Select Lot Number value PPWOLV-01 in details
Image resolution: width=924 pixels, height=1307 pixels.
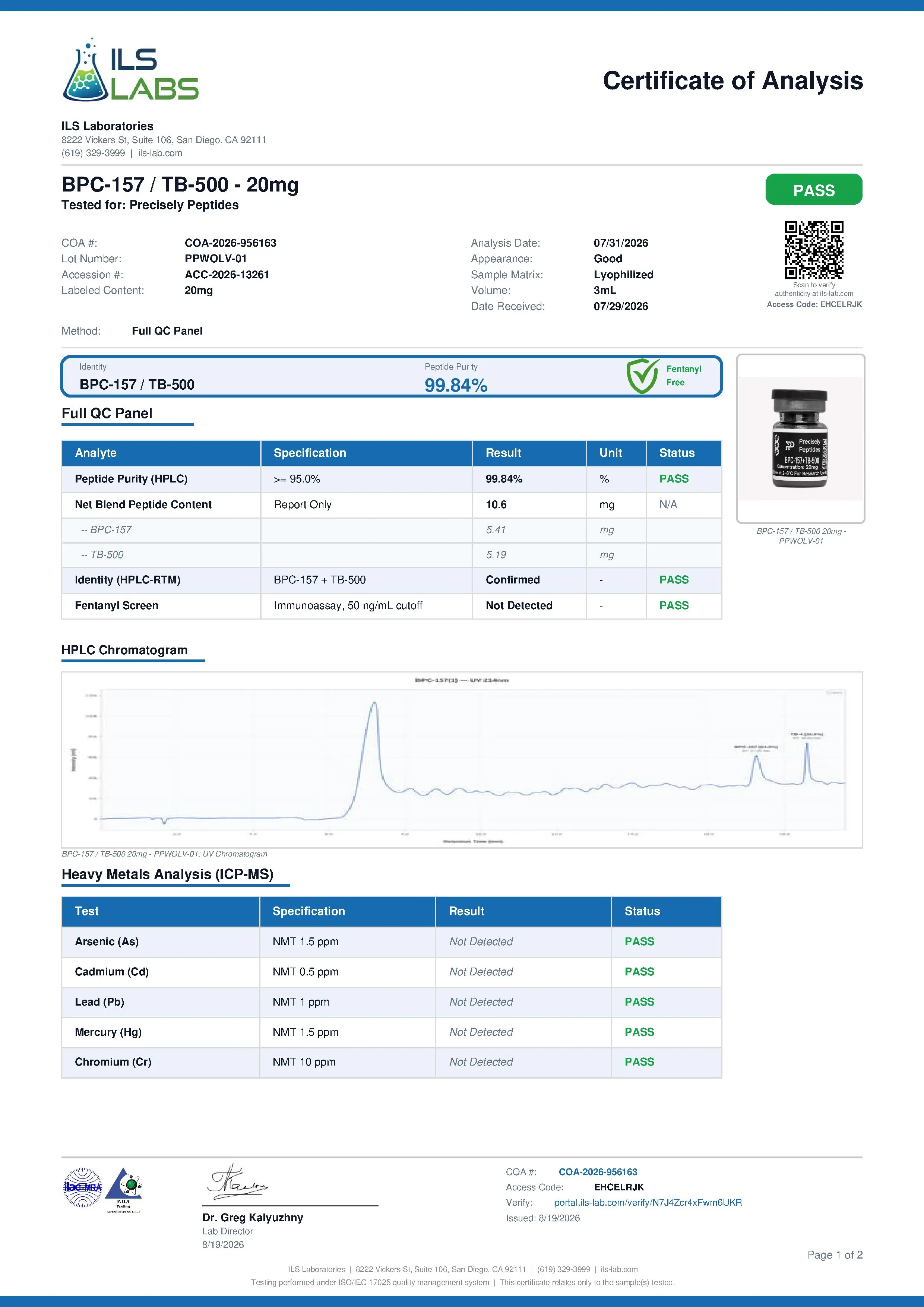coord(216,259)
